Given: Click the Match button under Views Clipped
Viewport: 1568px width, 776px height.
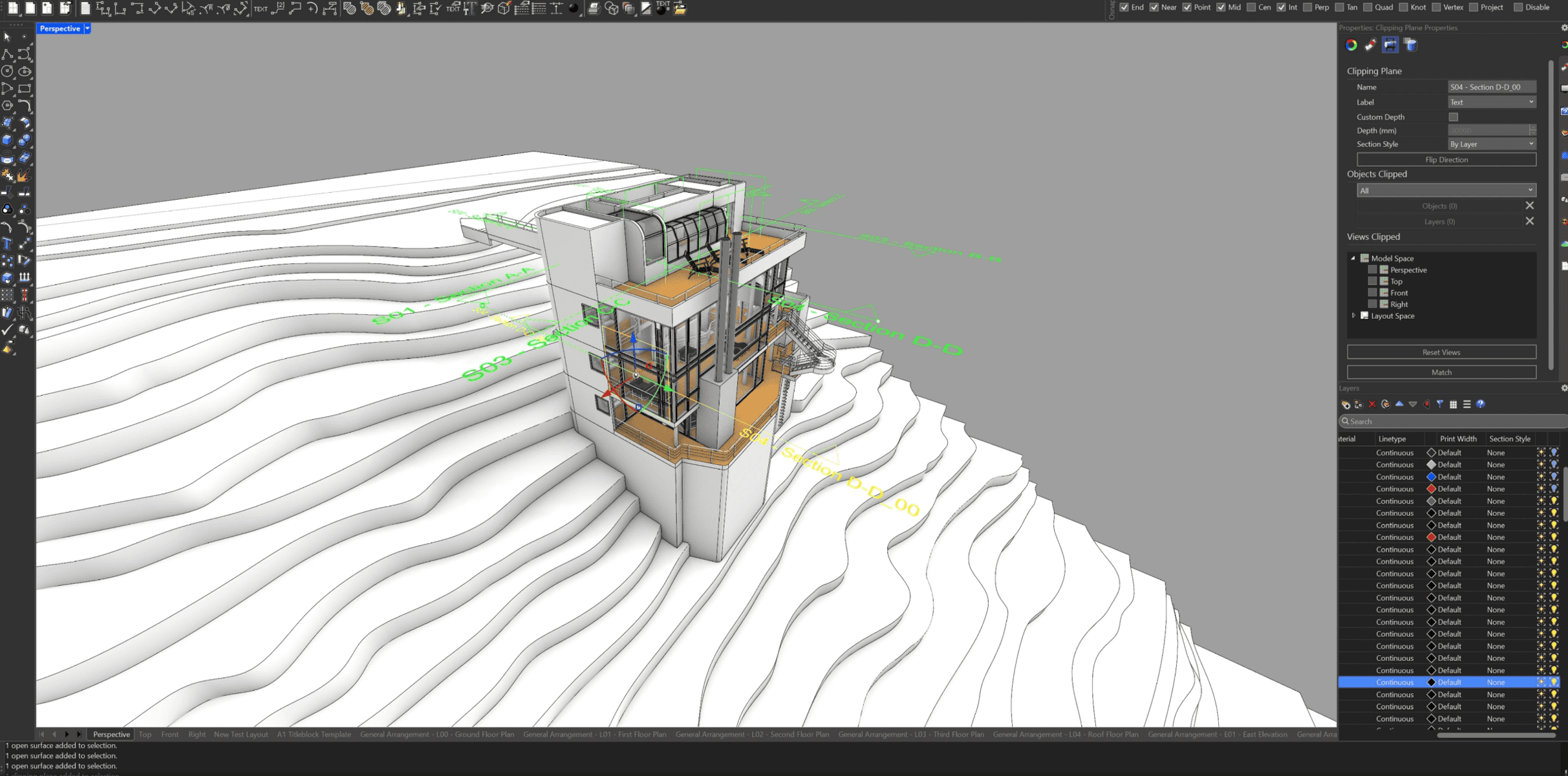Looking at the screenshot, I should [x=1441, y=372].
